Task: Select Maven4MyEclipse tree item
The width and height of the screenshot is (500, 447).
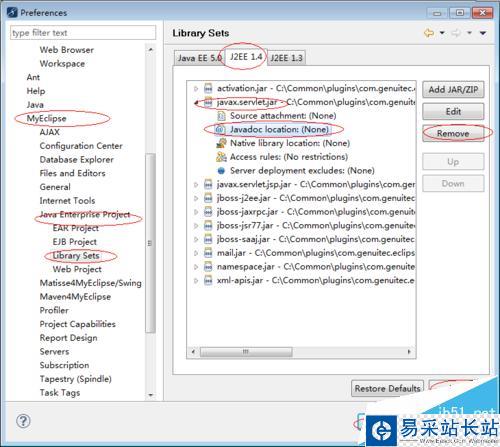Action: click(75, 297)
